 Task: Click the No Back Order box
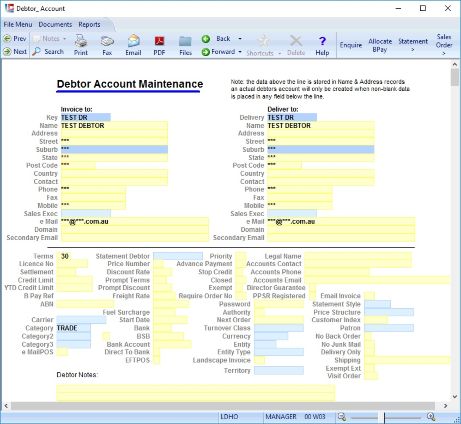tap(368, 336)
